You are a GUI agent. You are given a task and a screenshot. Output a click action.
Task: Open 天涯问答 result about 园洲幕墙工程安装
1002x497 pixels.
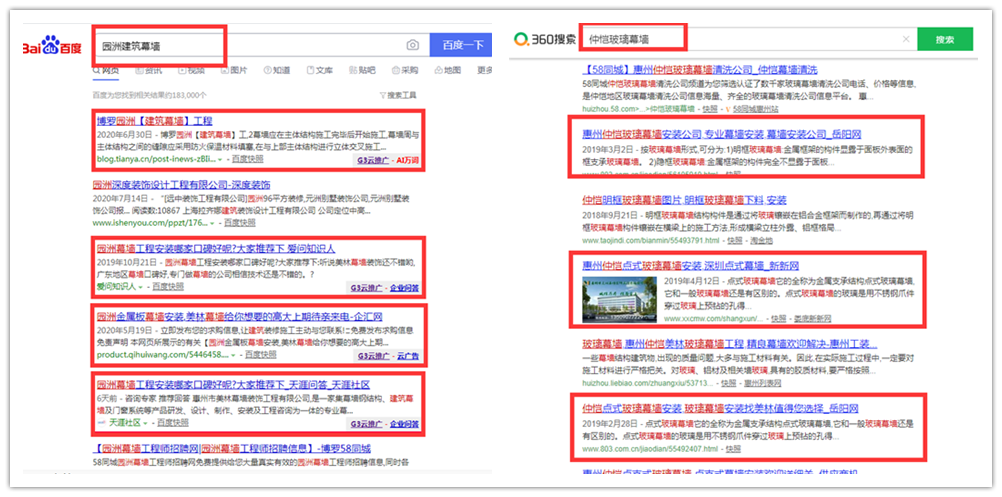(233, 385)
